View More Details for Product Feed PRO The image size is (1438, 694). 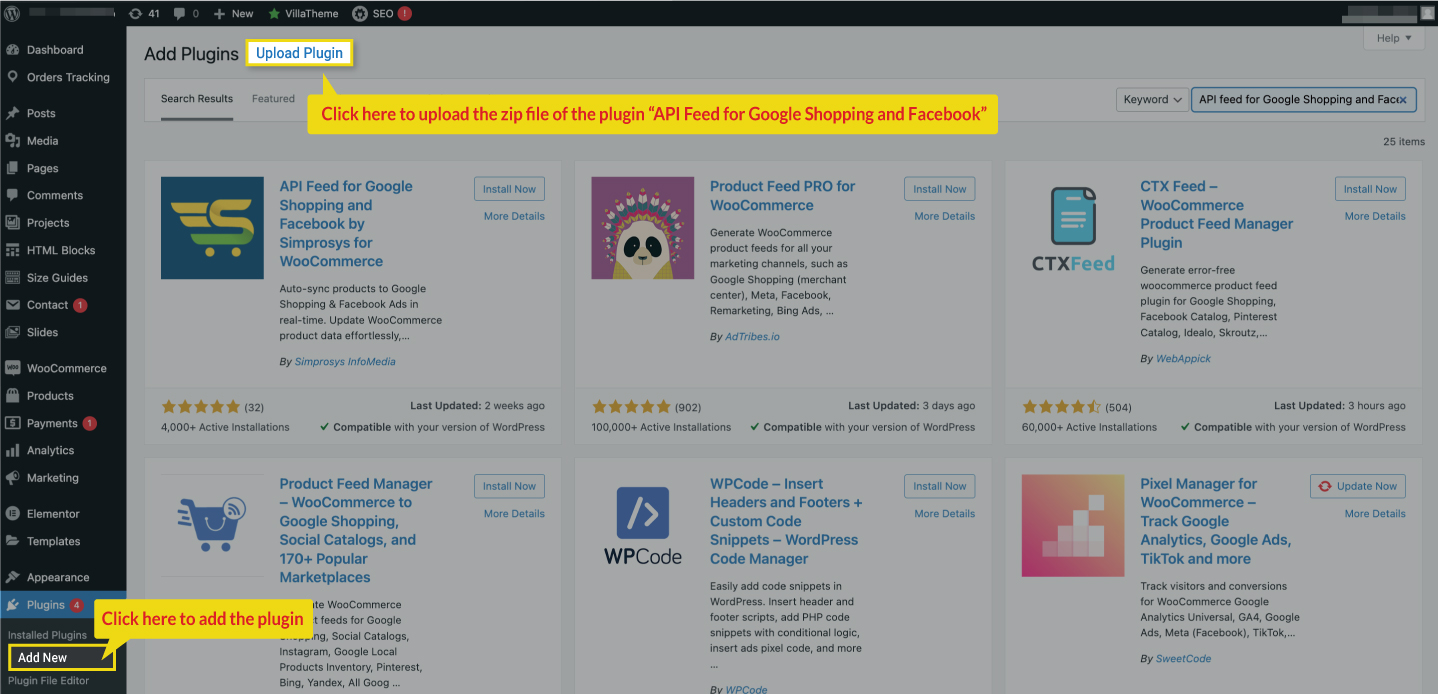coord(944,216)
